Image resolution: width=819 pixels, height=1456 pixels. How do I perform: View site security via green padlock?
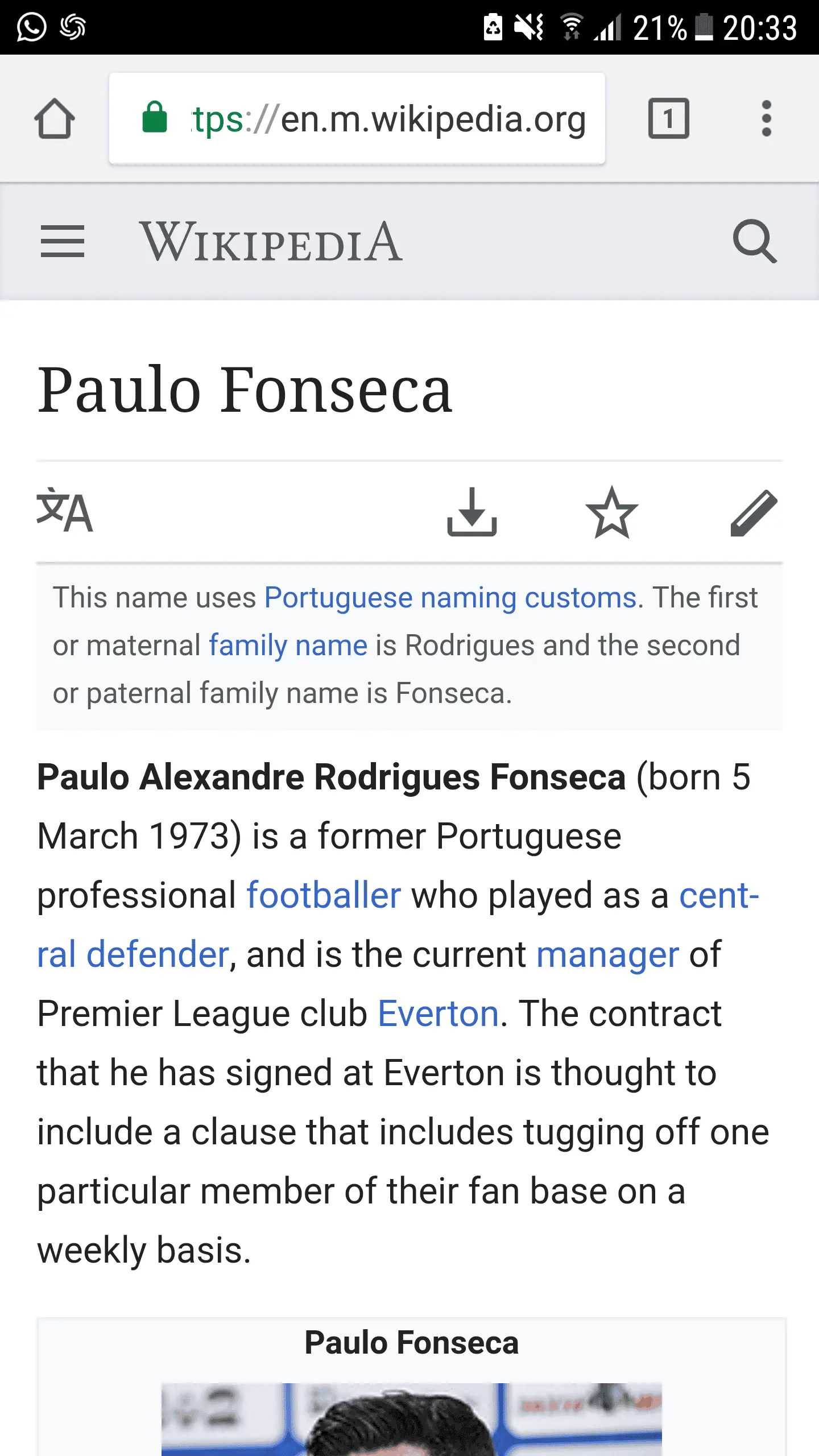pos(155,118)
